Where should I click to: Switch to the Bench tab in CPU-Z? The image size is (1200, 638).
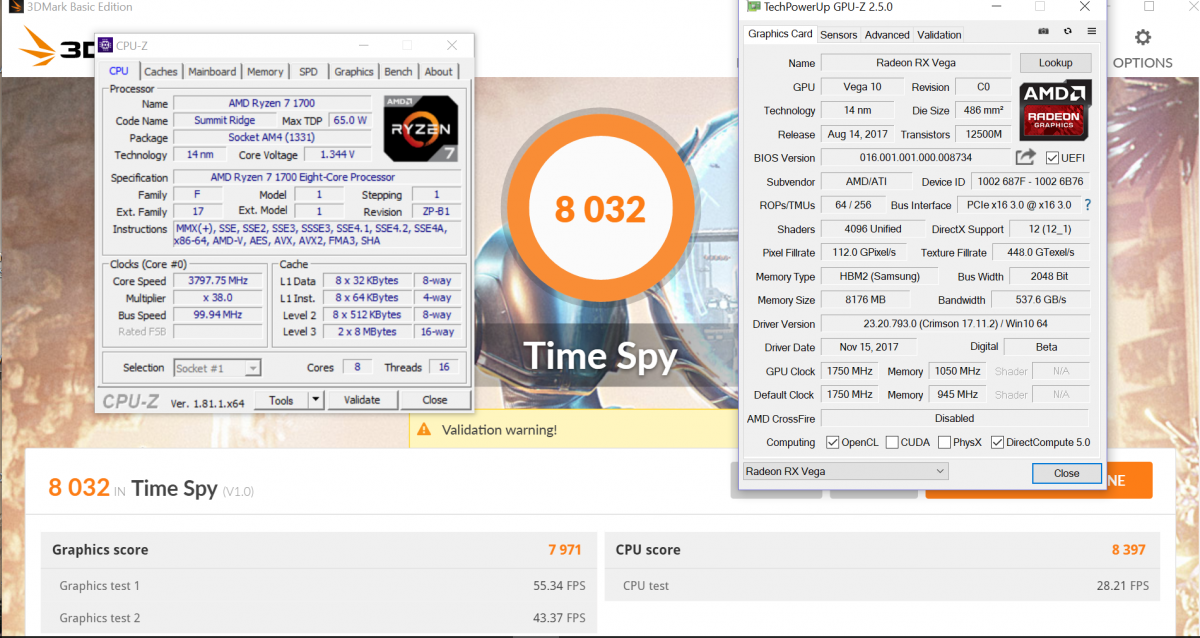click(x=398, y=71)
